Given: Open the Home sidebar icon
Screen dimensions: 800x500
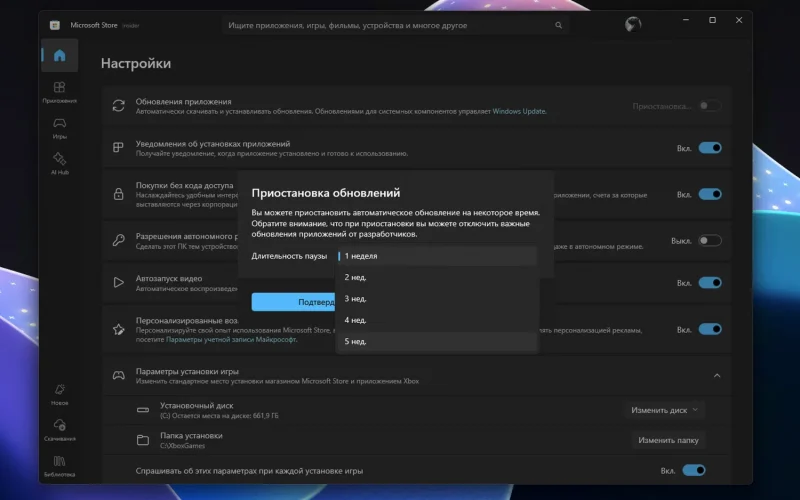Looking at the screenshot, I should (x=60, y=55).
